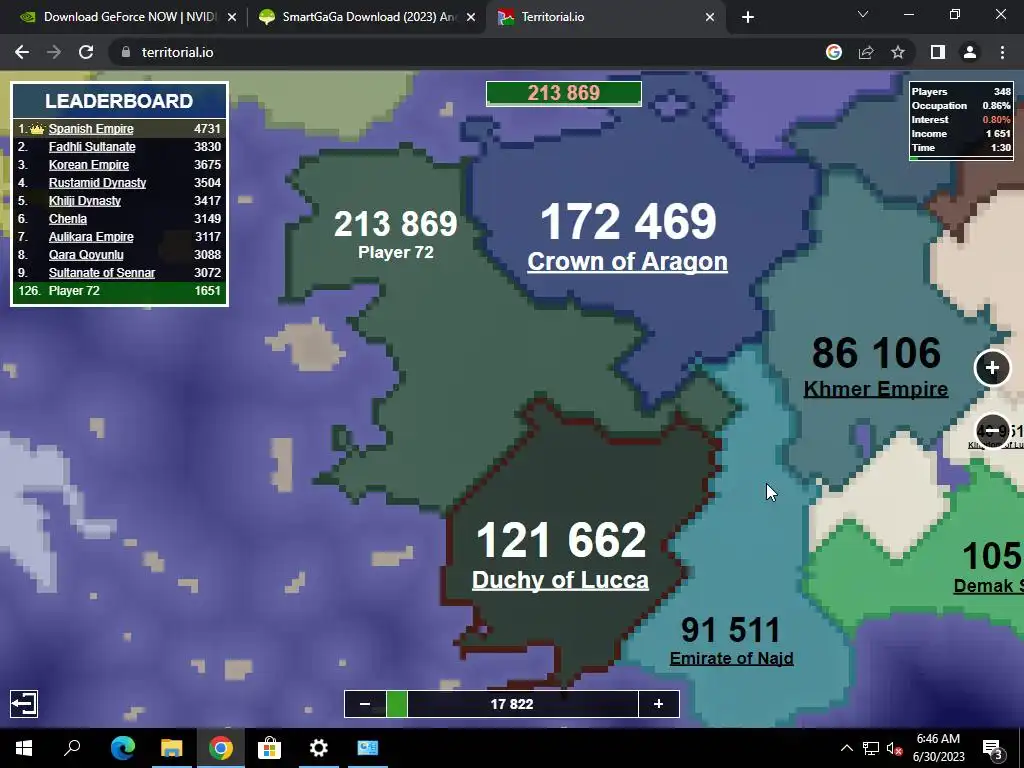This screenshot has height=768, width=1024.
Task: Click the Duchy of Lucca territory label
Action: coord(560,580)
